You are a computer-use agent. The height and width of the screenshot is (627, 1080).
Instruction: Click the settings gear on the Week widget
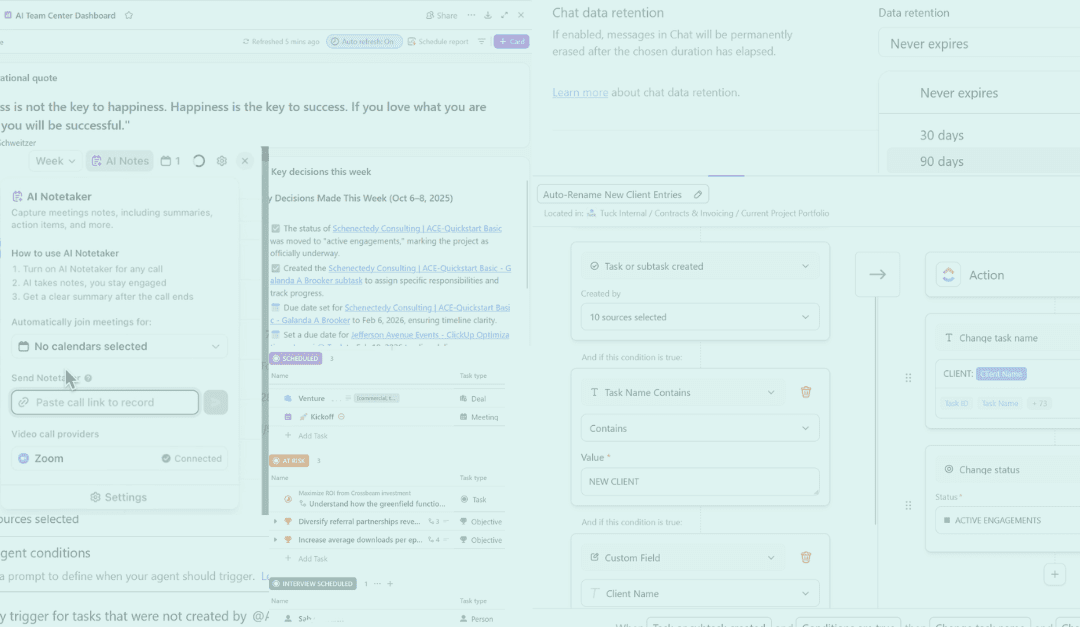click(x=221, y=160)
